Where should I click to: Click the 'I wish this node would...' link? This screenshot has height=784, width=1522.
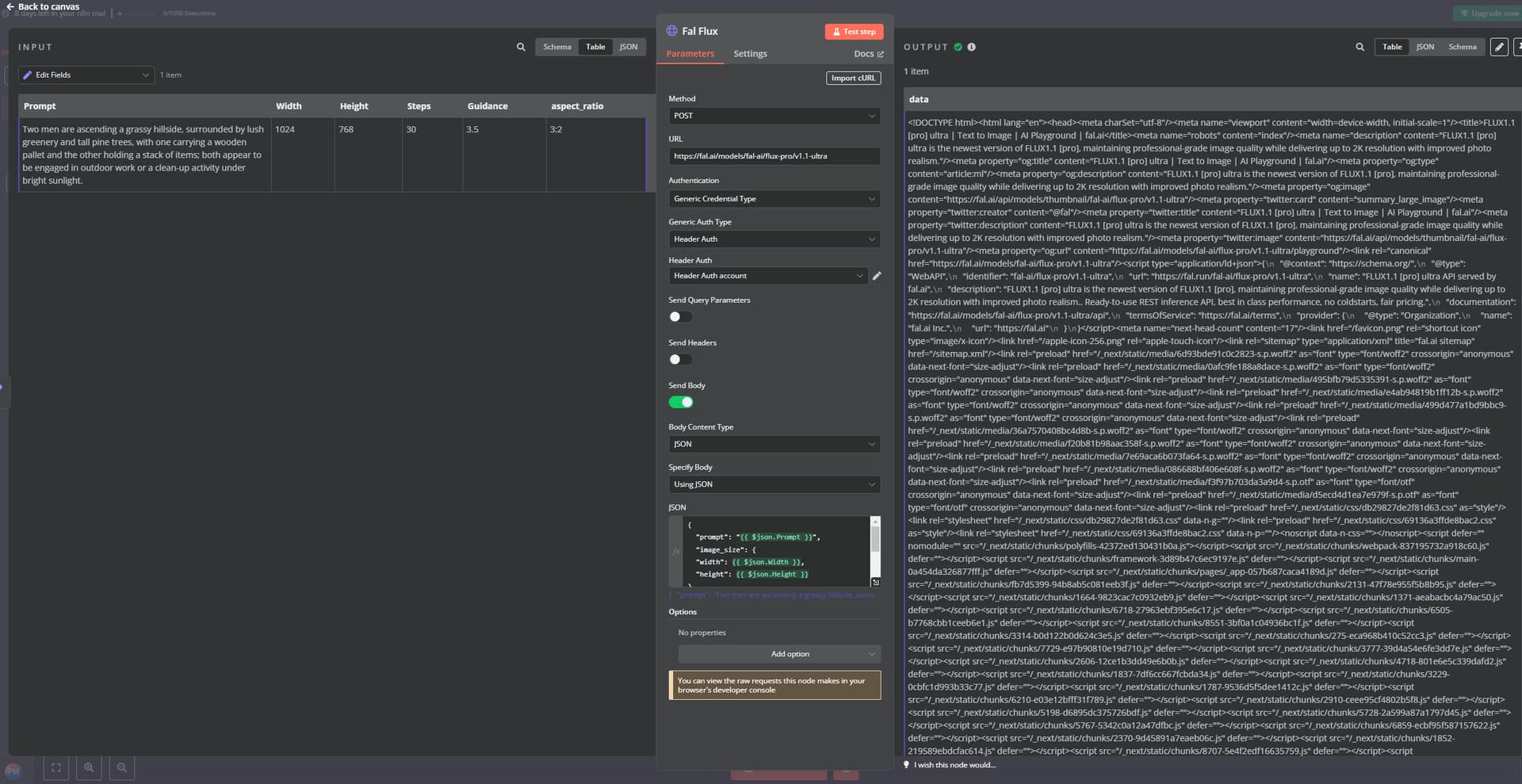954,765
